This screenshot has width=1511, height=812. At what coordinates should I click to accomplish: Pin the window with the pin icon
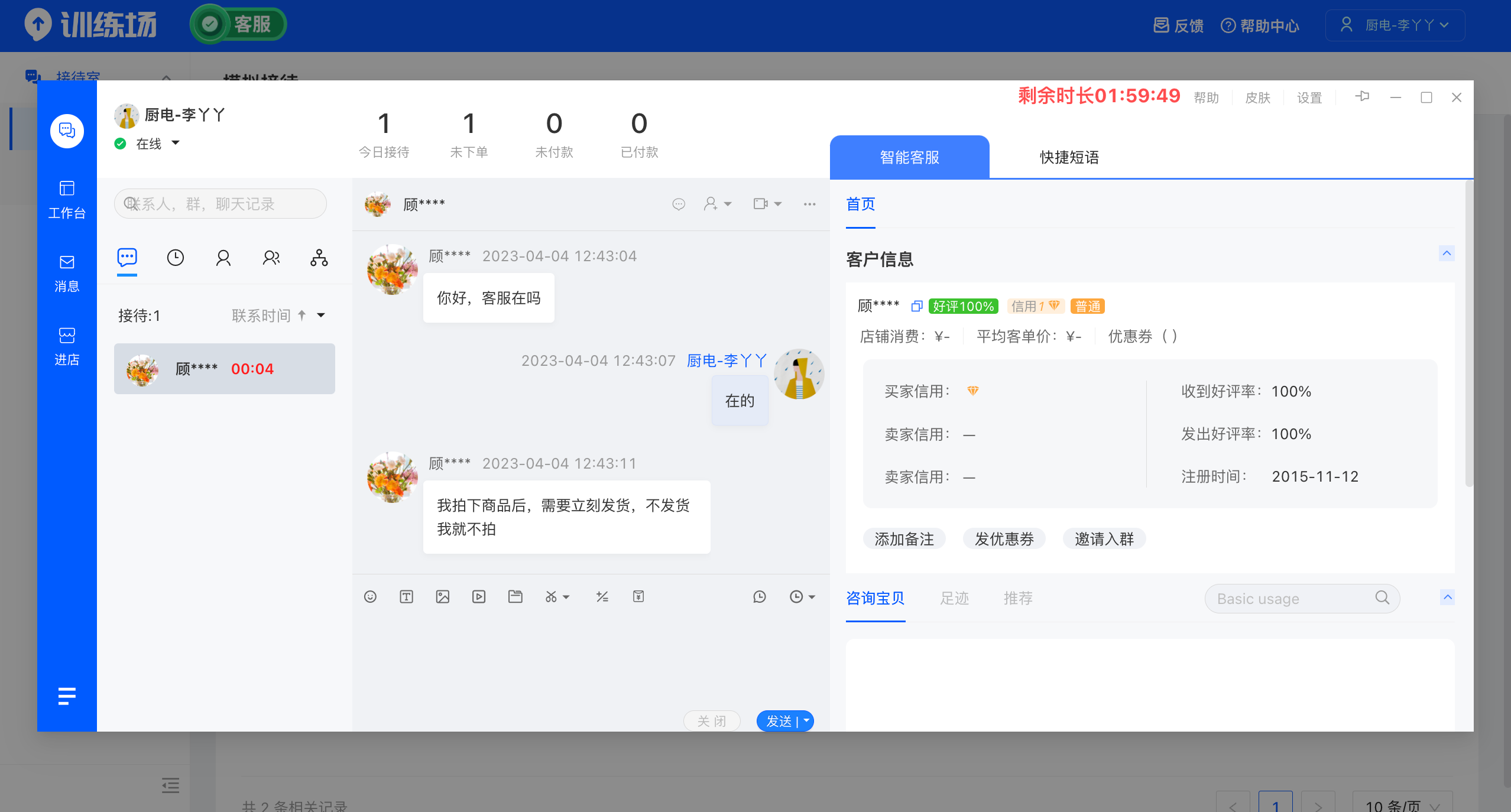click(1362, 96)
